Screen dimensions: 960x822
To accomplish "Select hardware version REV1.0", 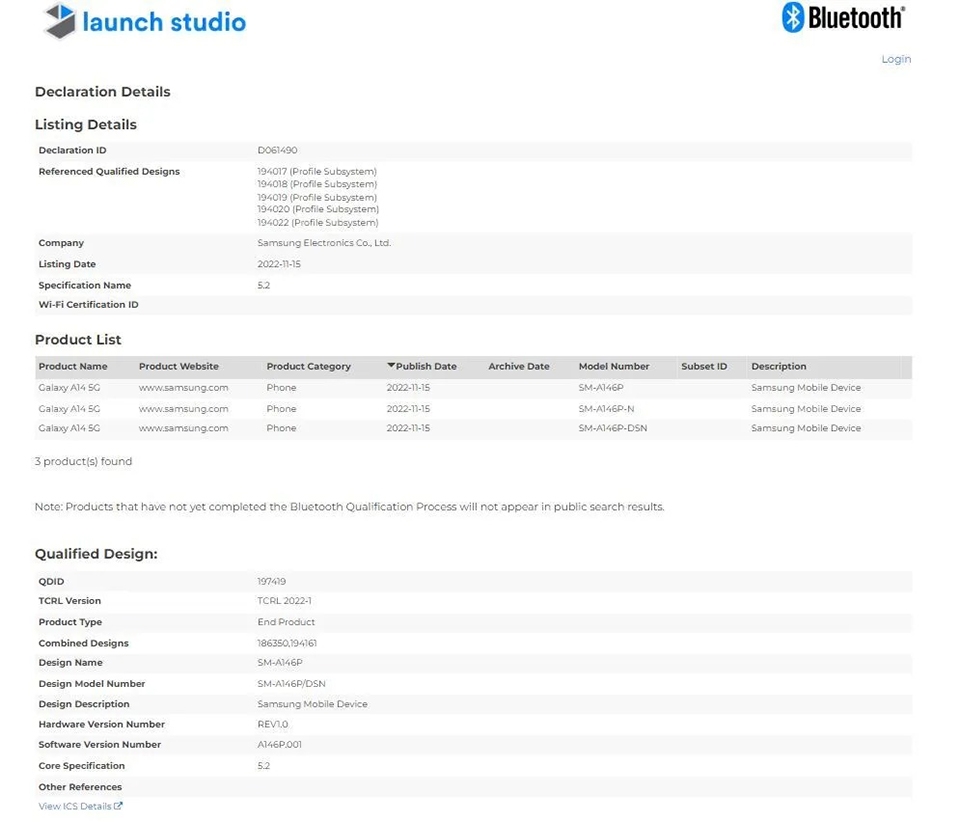I will coord(272,723).
